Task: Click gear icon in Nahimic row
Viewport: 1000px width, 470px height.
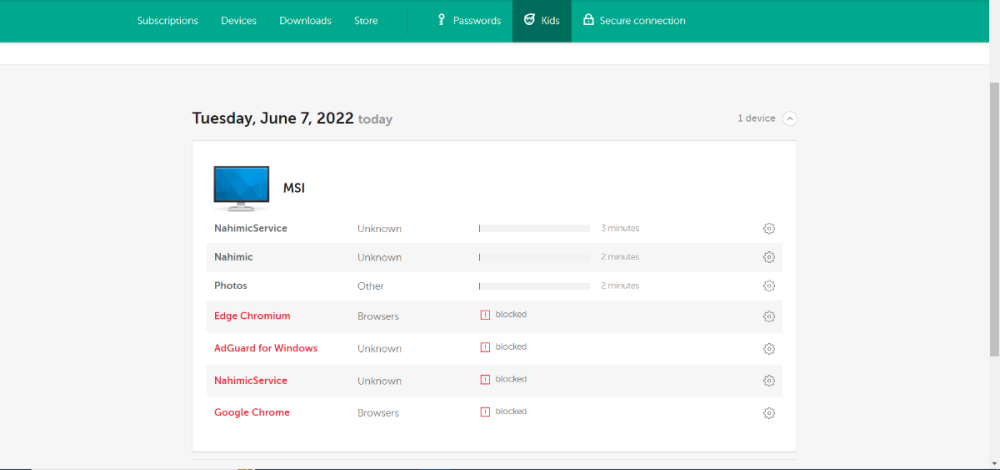Action: click(x=768, y=257)
